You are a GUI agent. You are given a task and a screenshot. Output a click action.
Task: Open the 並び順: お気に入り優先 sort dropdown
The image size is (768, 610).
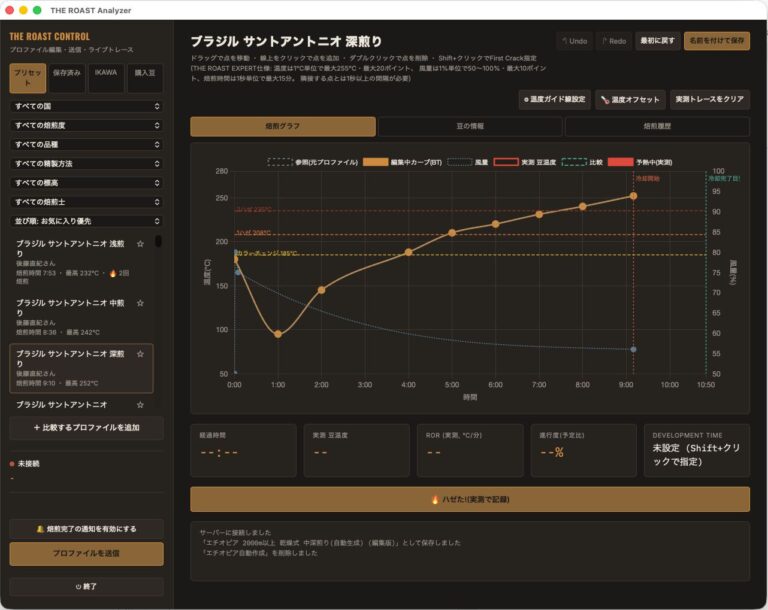(86, 221)
